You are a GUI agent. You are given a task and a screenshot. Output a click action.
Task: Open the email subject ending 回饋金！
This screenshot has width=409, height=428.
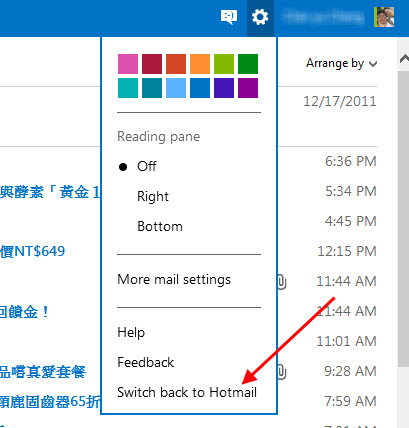(25, 312)
